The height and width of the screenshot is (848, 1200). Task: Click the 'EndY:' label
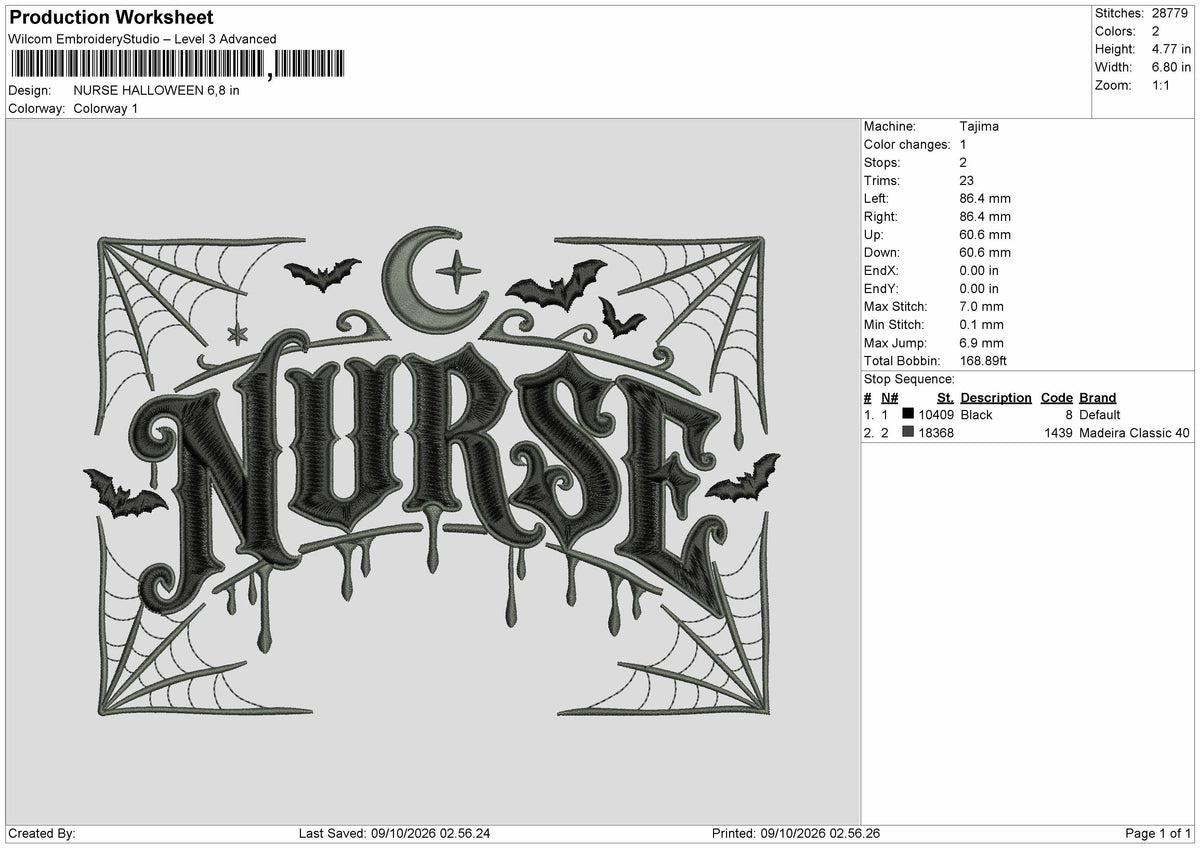click(882, 288)
